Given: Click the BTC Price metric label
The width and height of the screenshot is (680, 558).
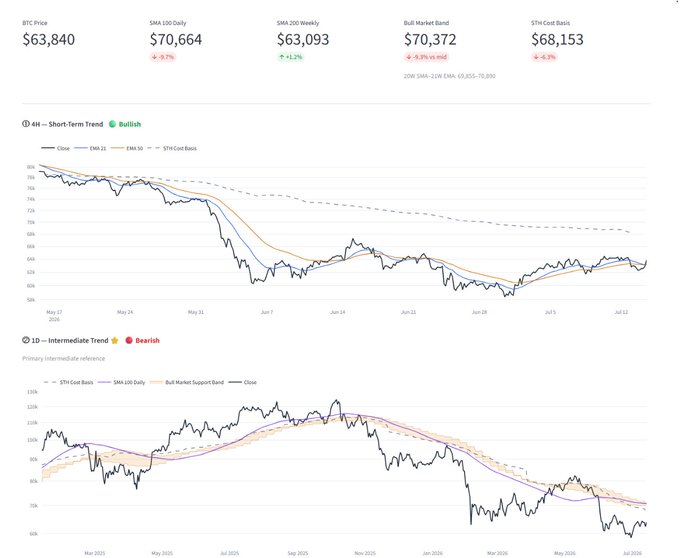Looking at the screenshot, I should (35, 23).
